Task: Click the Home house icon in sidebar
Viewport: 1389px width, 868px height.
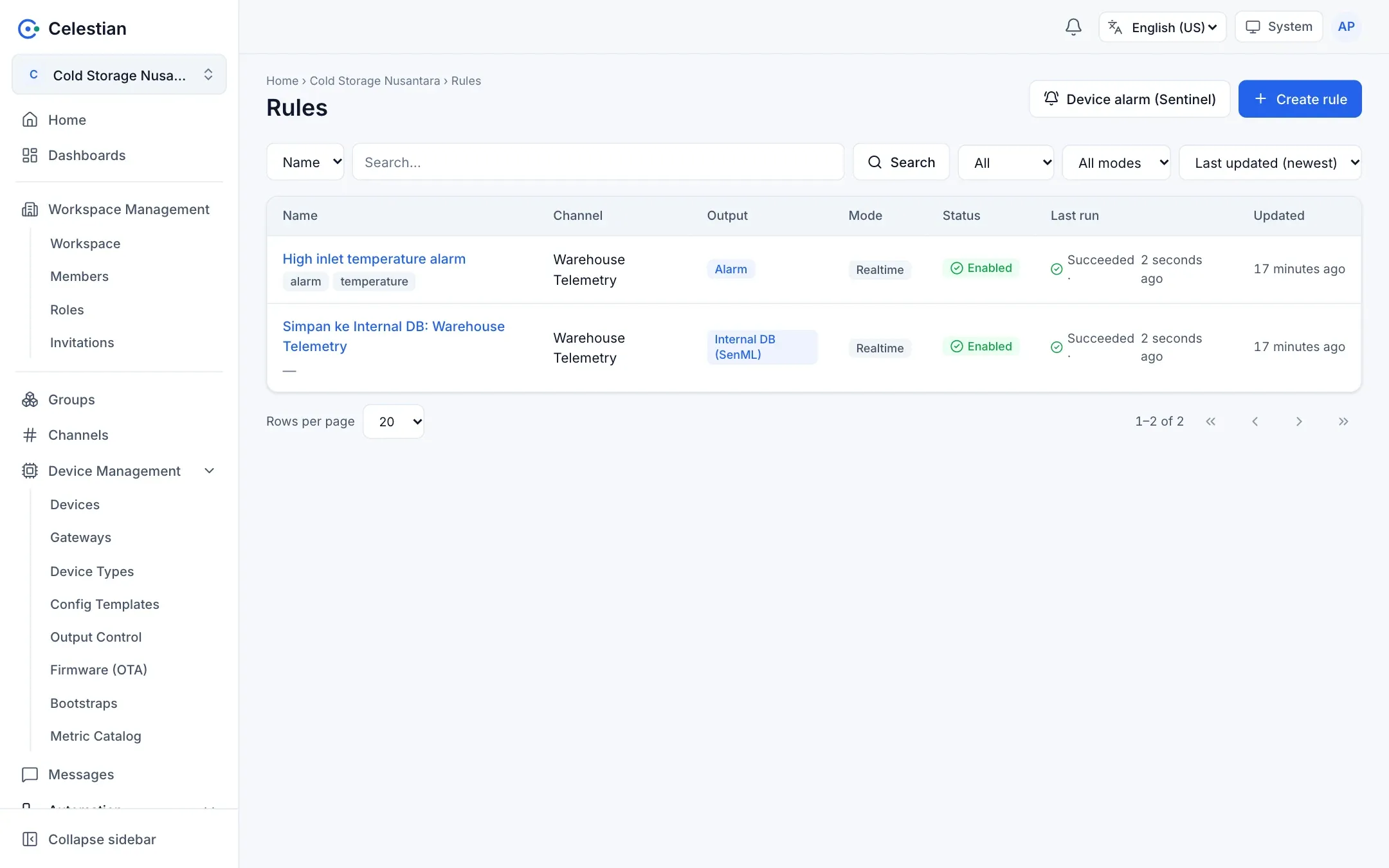Action: pyautogui.click(x=30, y=120)
